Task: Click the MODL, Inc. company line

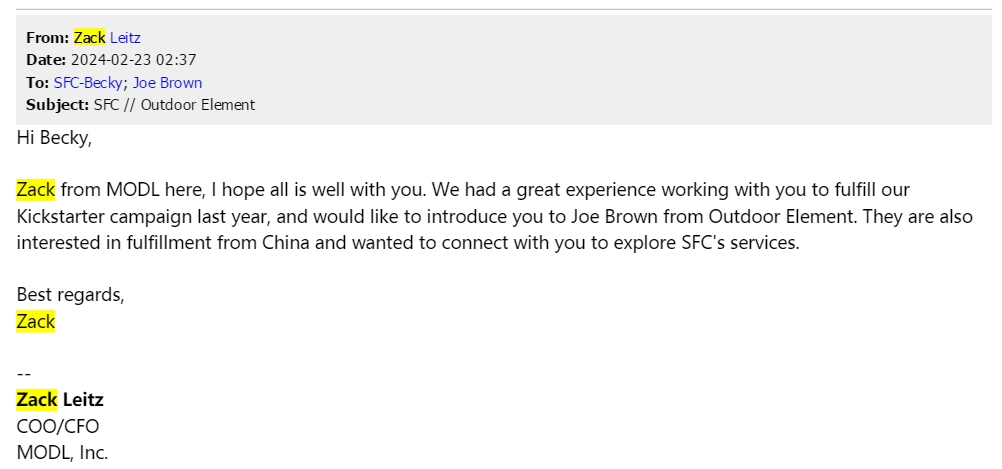Action: (x=63, y=452)
